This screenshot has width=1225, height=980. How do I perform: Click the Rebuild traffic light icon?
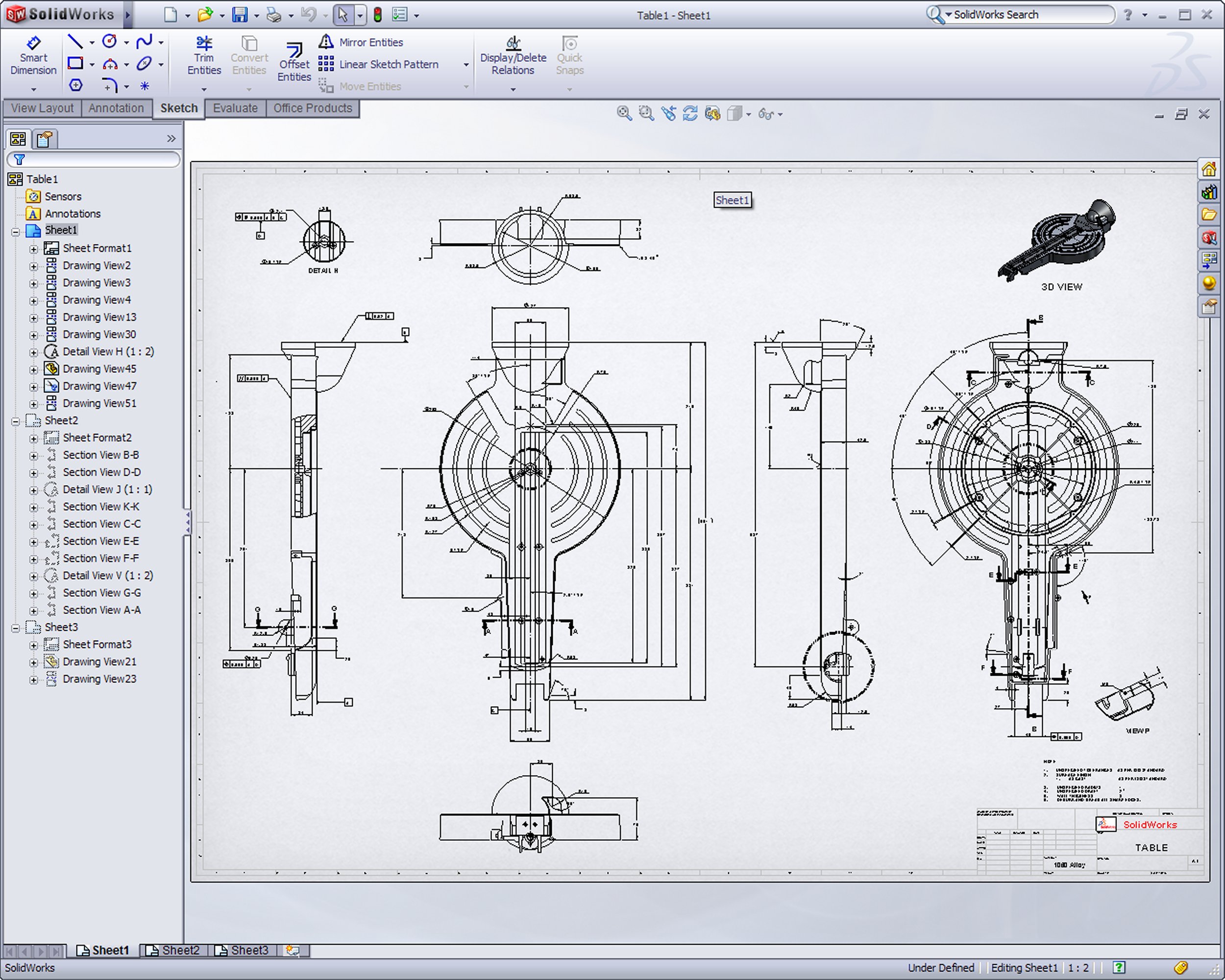coord(377,15)
